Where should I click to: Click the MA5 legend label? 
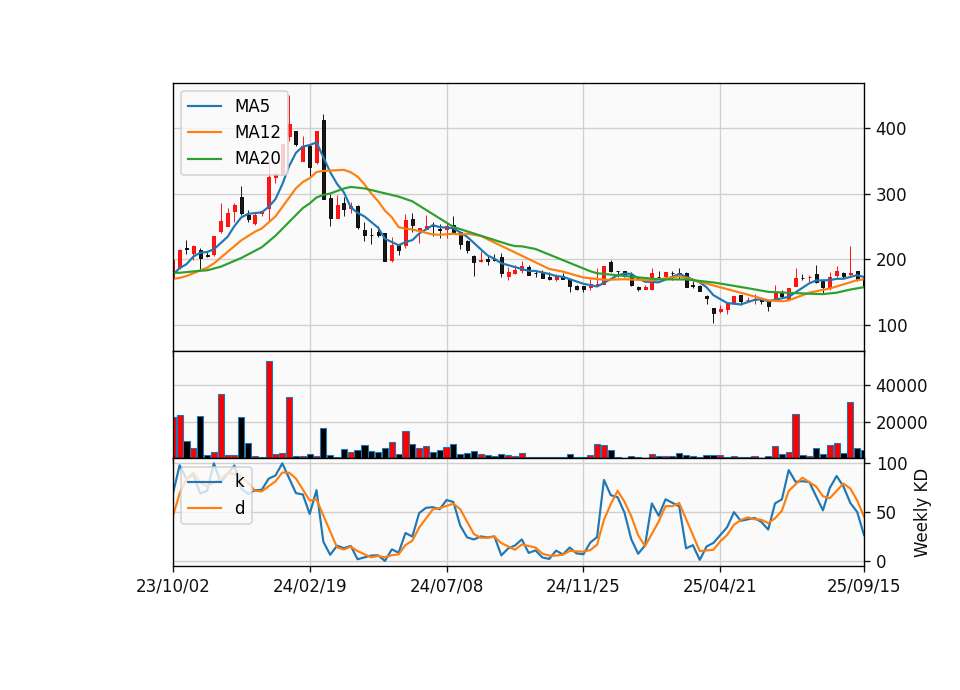pyautogui.click(x=252, y=106)
